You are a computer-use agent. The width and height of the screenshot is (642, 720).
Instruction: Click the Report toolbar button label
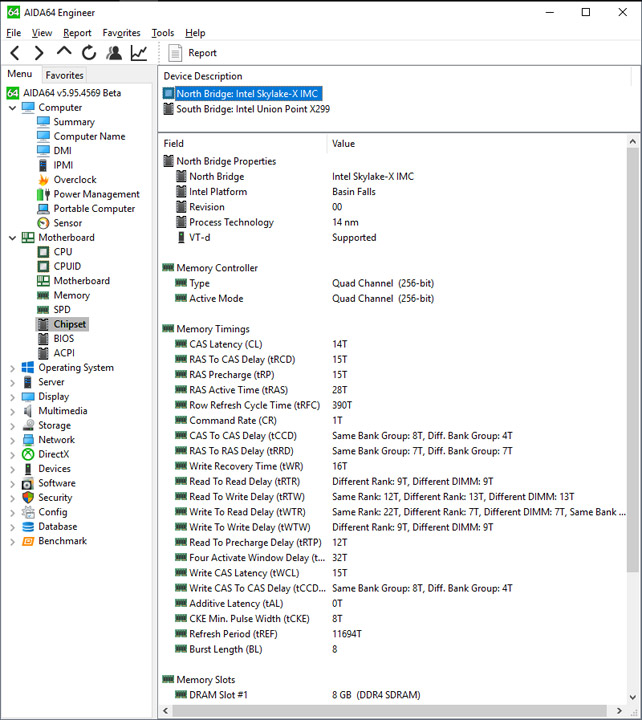202,53
